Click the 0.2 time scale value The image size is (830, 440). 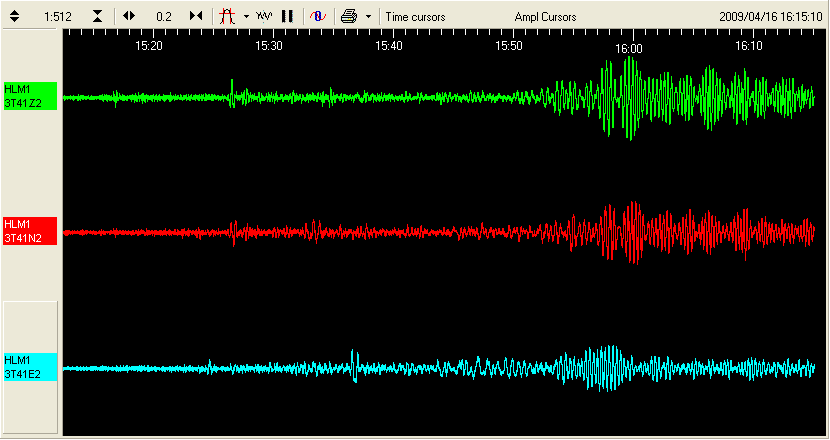click(x=163, y=17)
